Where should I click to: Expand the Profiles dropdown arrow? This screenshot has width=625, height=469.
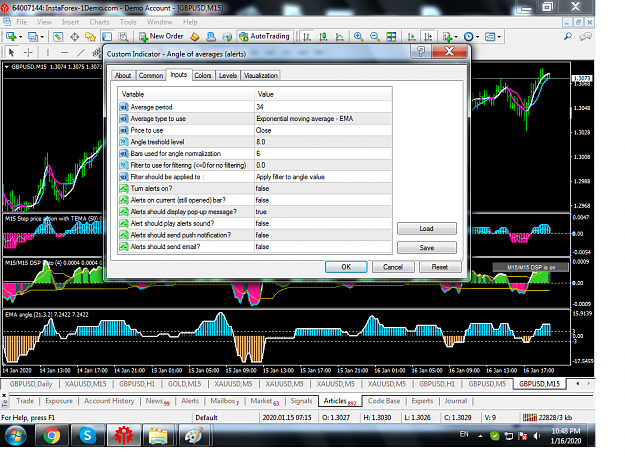42,37
